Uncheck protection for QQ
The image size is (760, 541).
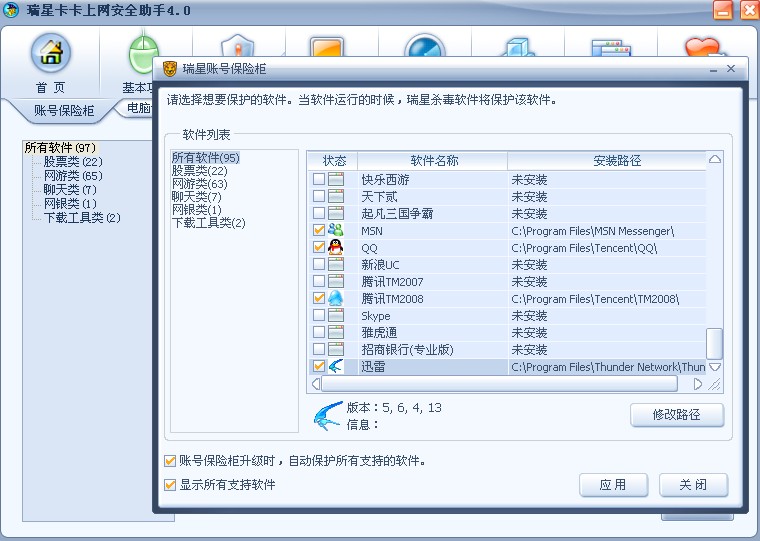[x=318, y=247]
